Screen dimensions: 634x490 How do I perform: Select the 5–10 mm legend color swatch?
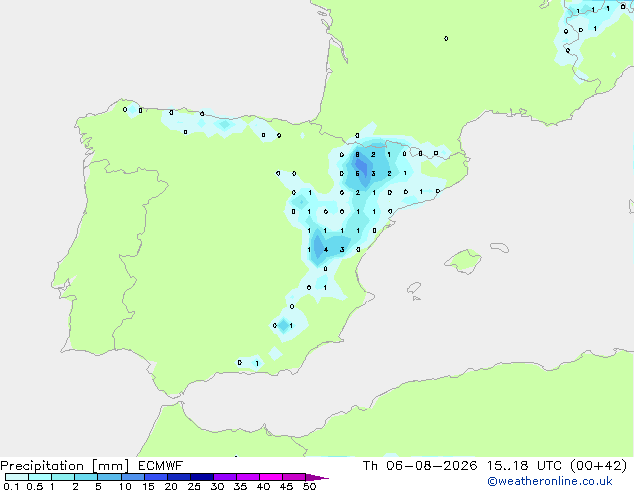[x=109, y=477]
